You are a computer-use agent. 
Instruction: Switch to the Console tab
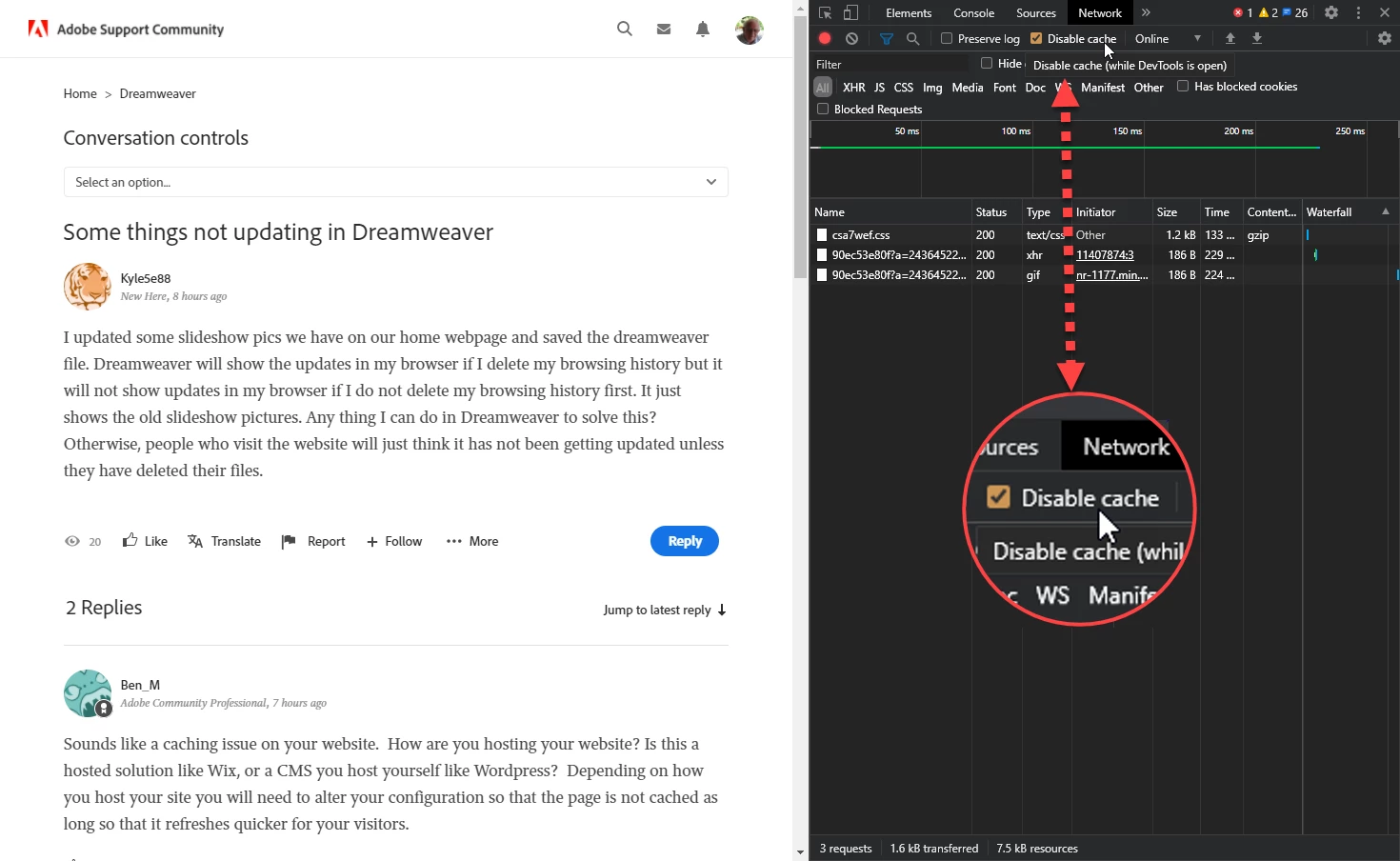[974, 12]
